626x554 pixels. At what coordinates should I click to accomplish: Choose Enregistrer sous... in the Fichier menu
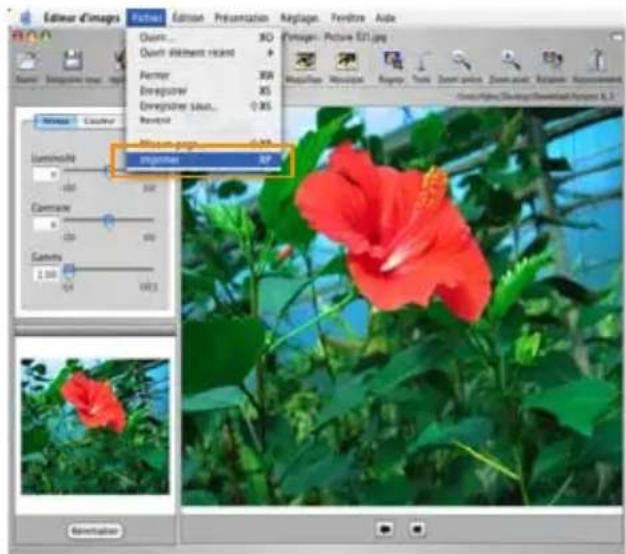pyautogui.click(x=204, y=106)
